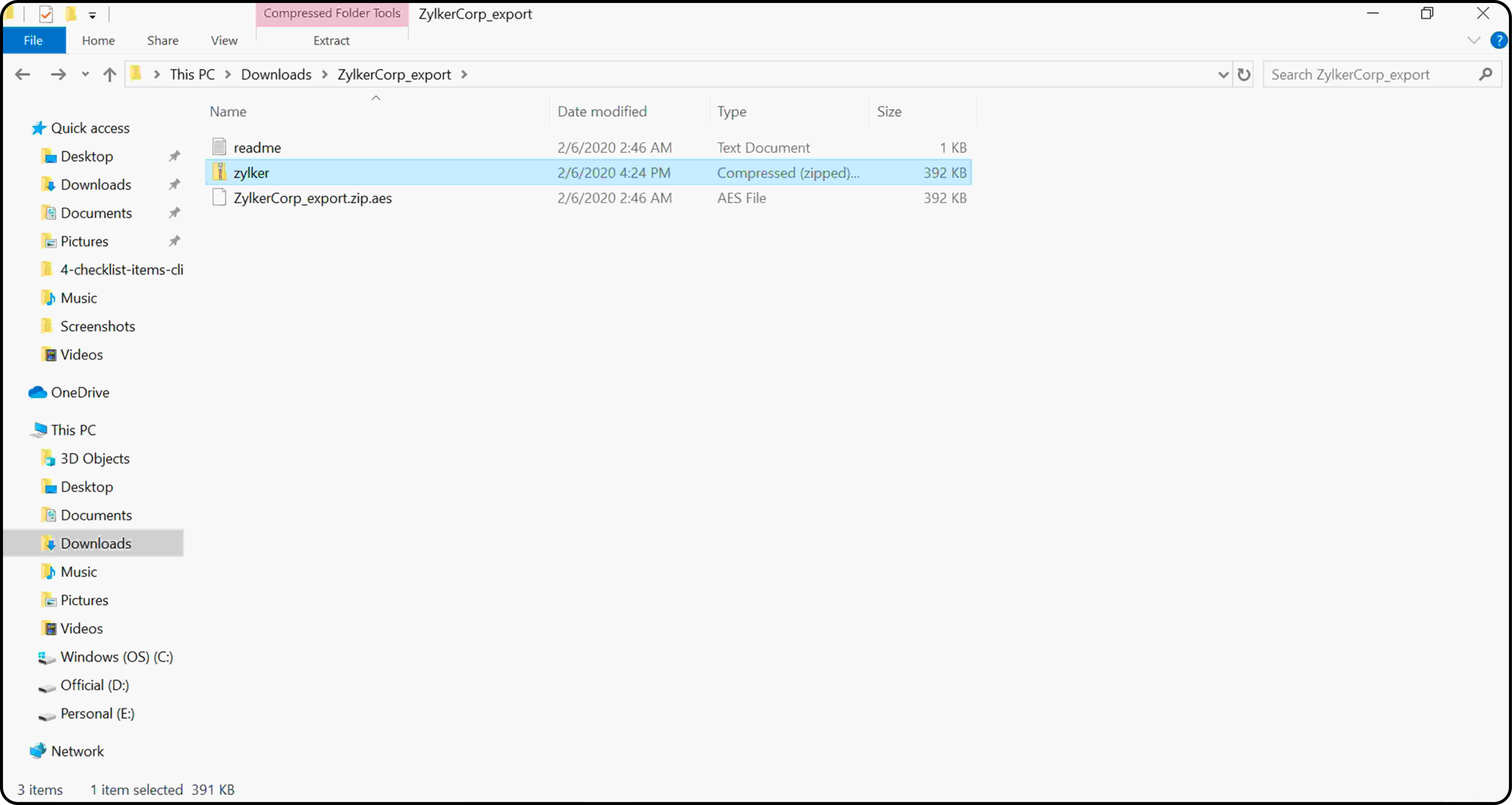1512x805 pixels.
Task: Click ZylkerCorp_export breadcrumb segment
Action: (x=394, y=75)
